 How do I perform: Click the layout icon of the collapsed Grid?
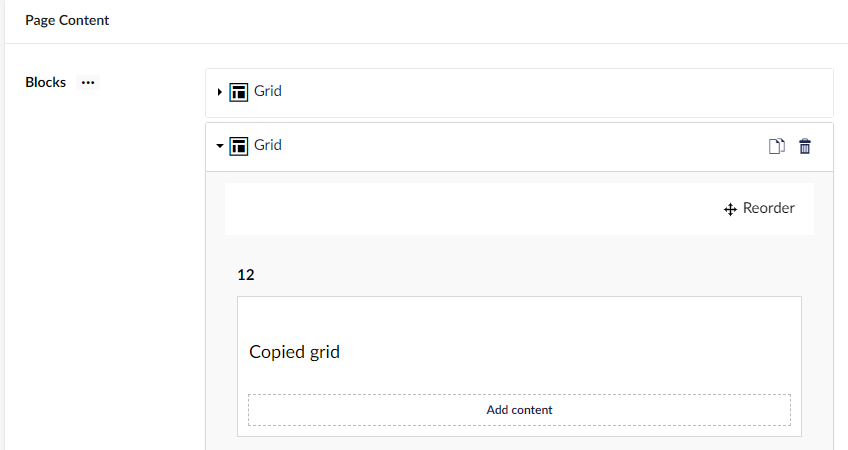[x=238, y=92]
